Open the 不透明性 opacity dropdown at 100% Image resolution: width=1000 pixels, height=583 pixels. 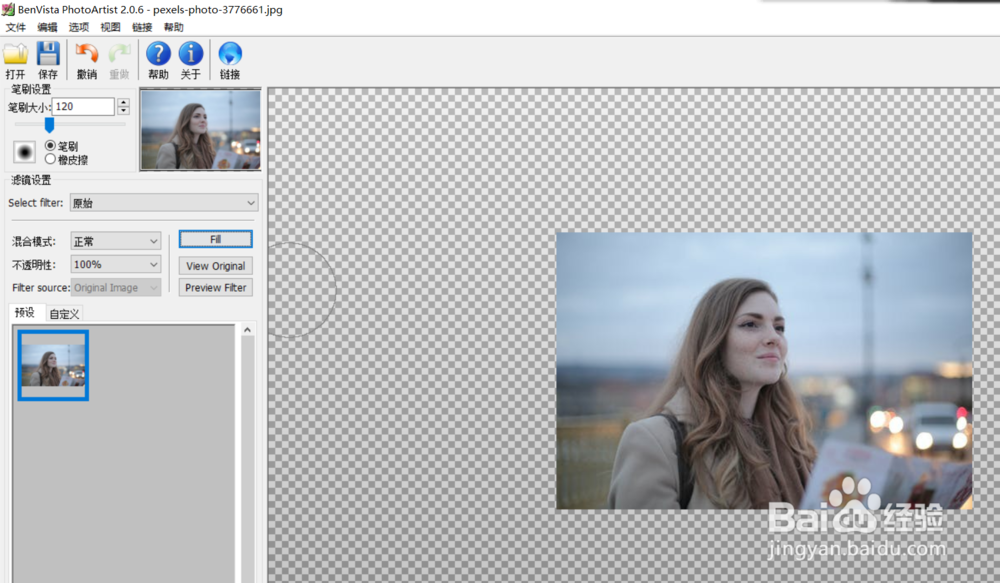pos(115,264)
